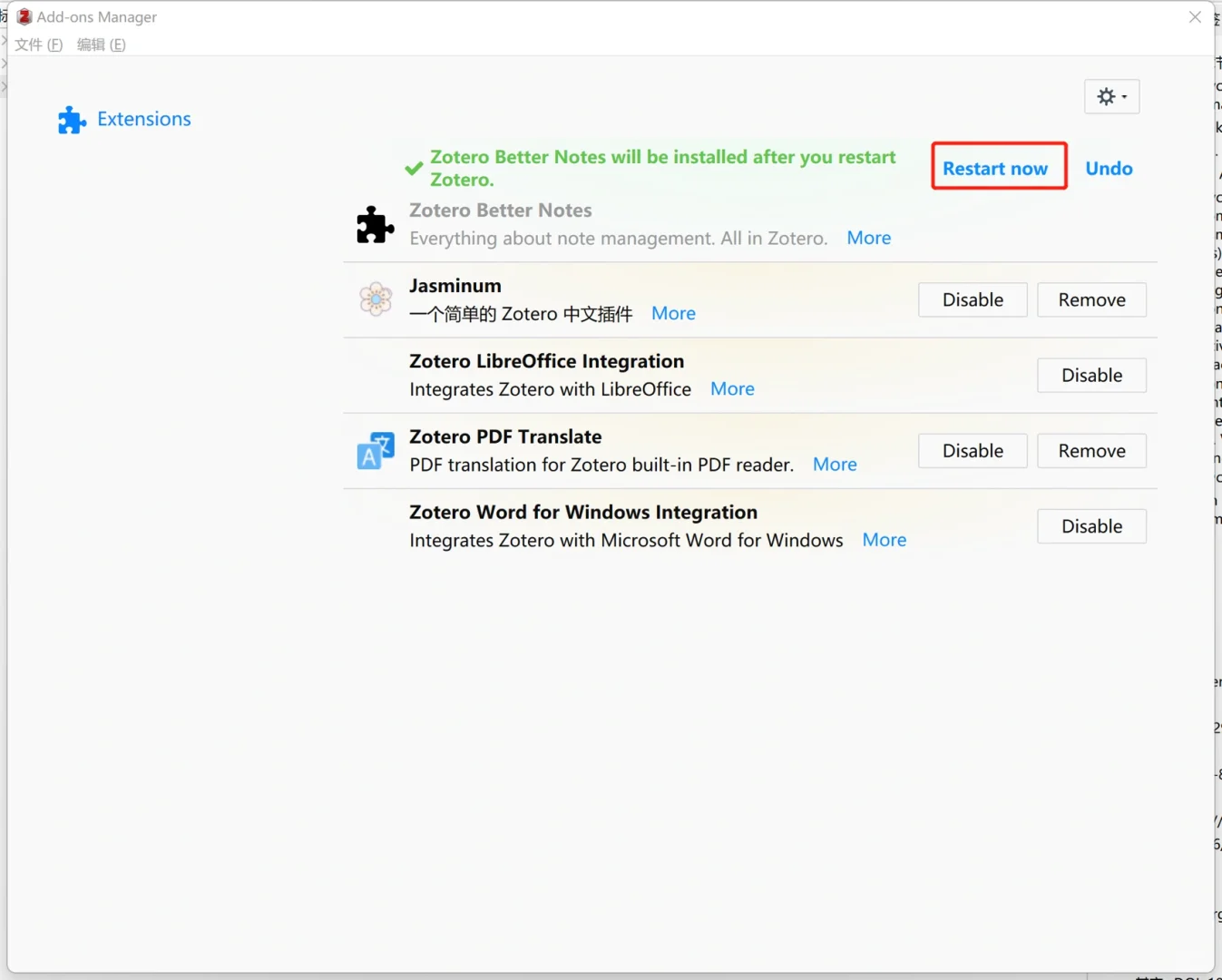Disable the Jasminum extension

[x=973, y=300]
